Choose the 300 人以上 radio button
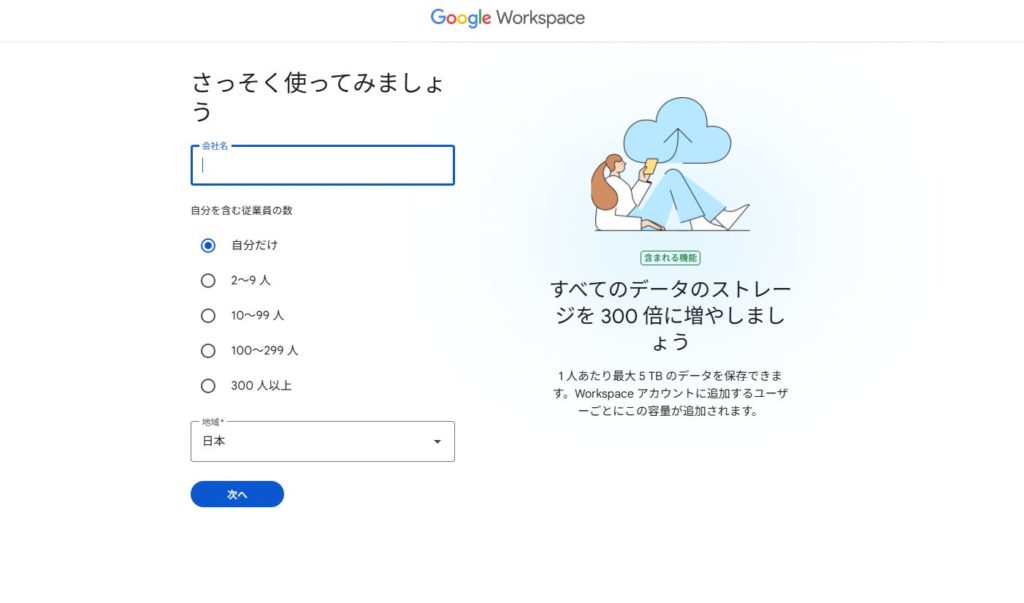The width and height of the screenshot is (1024, 603). [x=208, y=385]
